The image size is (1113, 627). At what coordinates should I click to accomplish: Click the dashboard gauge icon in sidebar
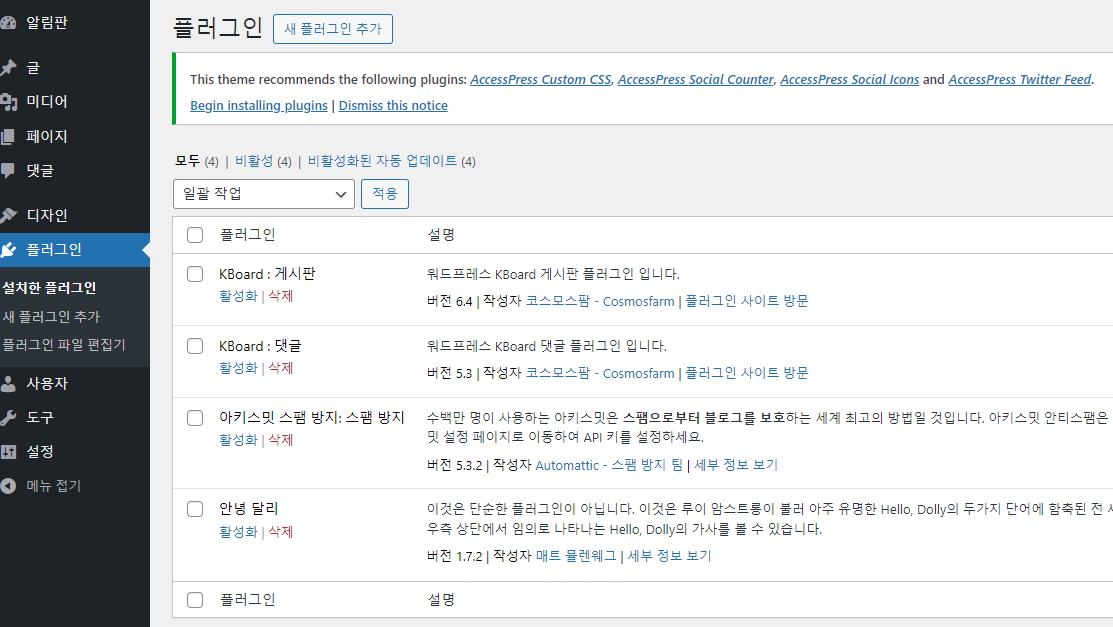tap(9, 23)
